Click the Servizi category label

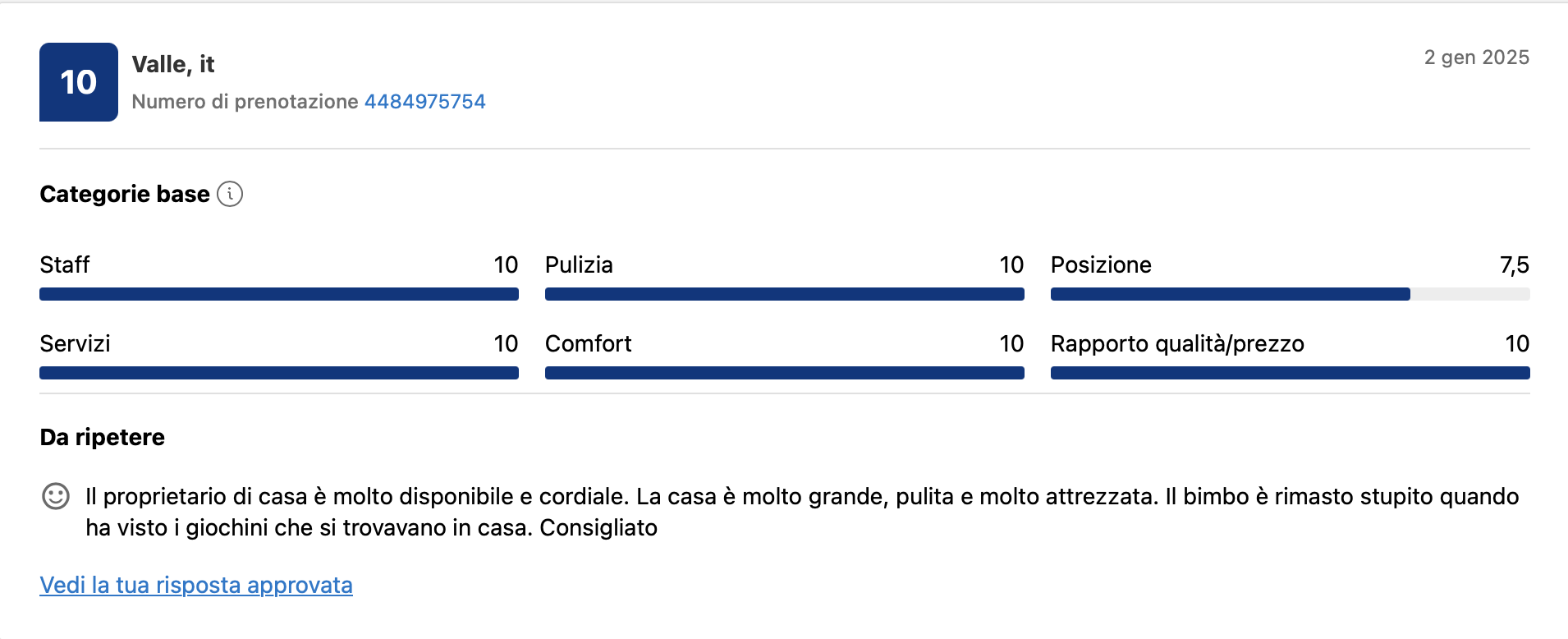[75, 343]
